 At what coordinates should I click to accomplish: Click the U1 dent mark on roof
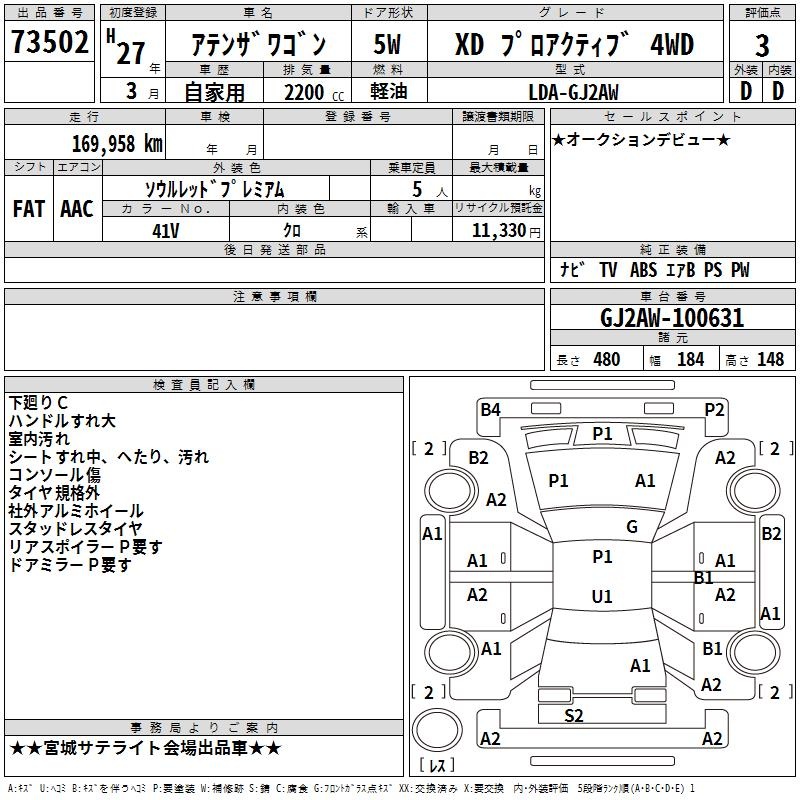(x=602, y=596)
